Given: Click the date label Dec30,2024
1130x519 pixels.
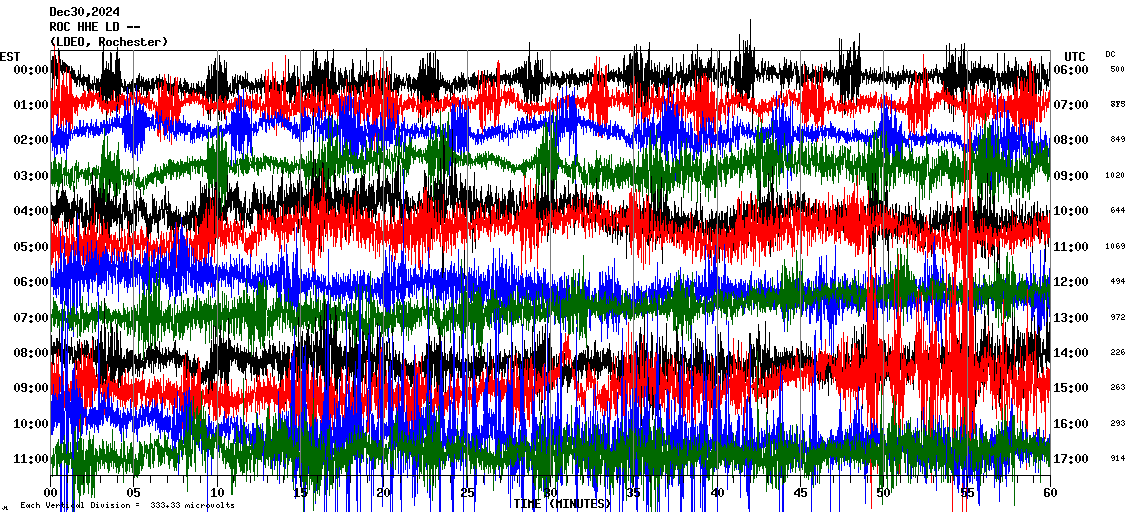Looking at the screenshot, I should pyautogui.click(x=85, y=12).
